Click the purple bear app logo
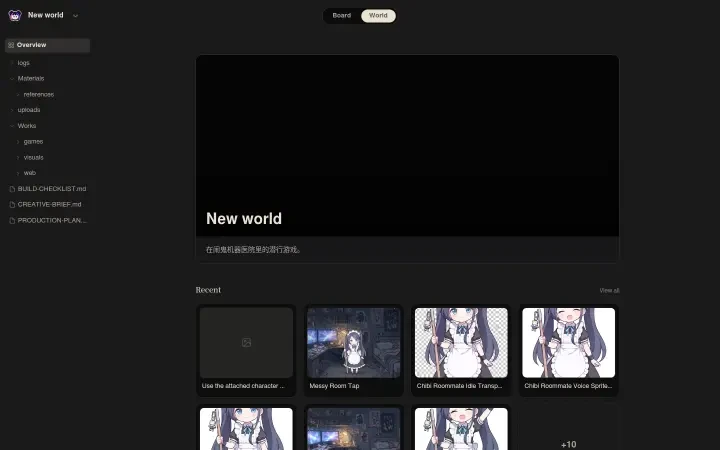720x450 pixels. pyautogui.click(x=15, y=16)
